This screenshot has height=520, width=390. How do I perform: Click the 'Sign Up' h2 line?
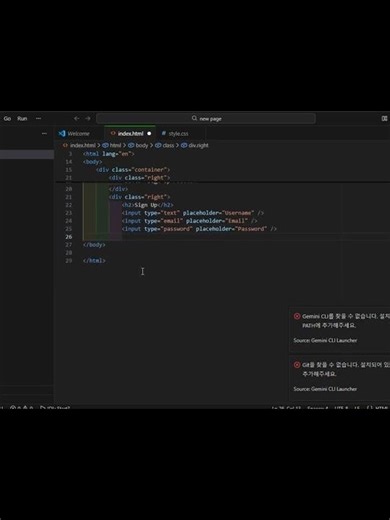tap(147, 205)
